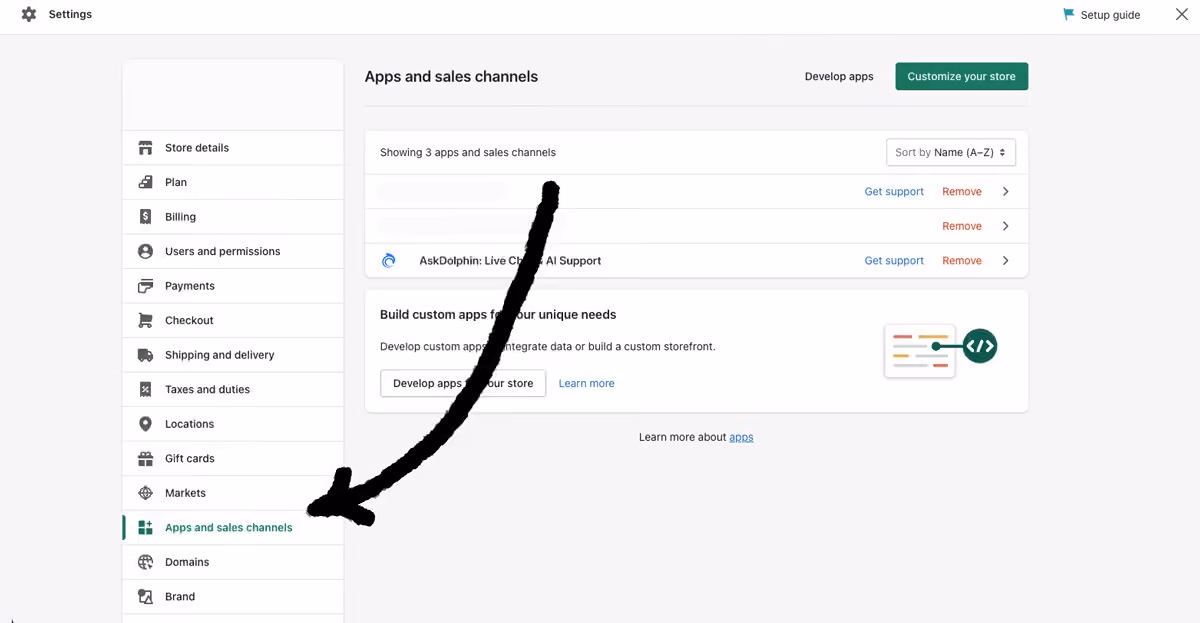Screen dimensions: 1200x623
Task: Open Store details settings
Action: (x=233, y=148)
